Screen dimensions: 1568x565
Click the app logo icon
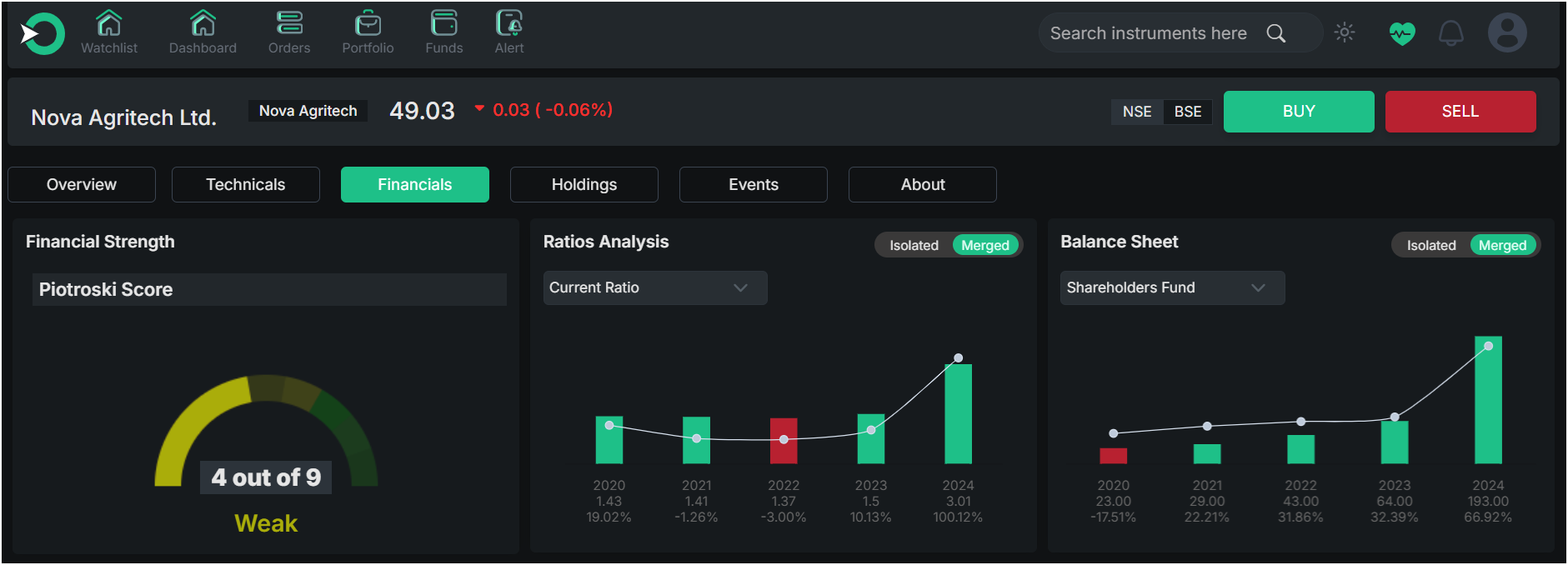click(x=42, y=34)
